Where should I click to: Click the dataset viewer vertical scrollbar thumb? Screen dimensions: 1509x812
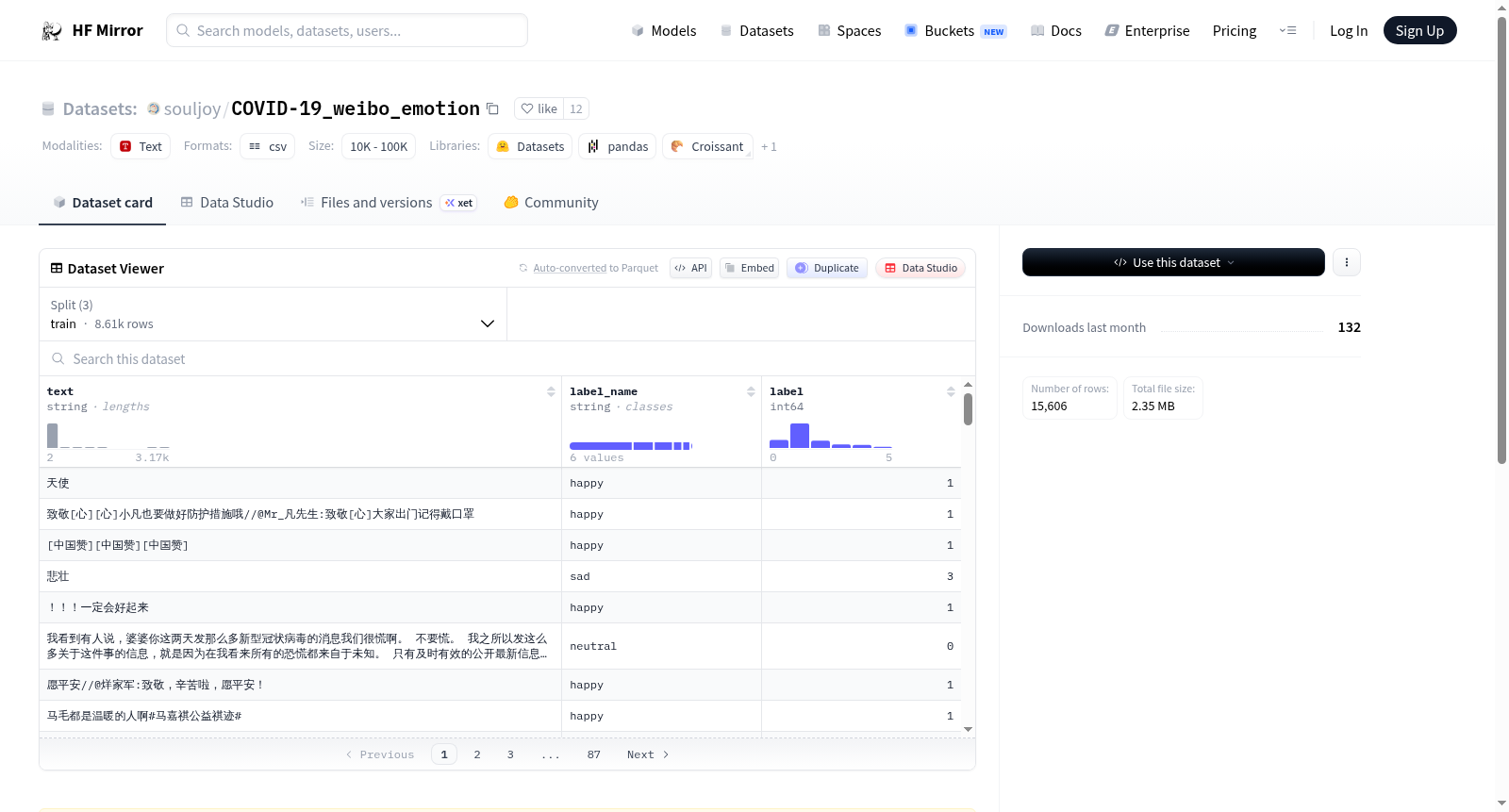pyautogui.click(x=968, y=409)
